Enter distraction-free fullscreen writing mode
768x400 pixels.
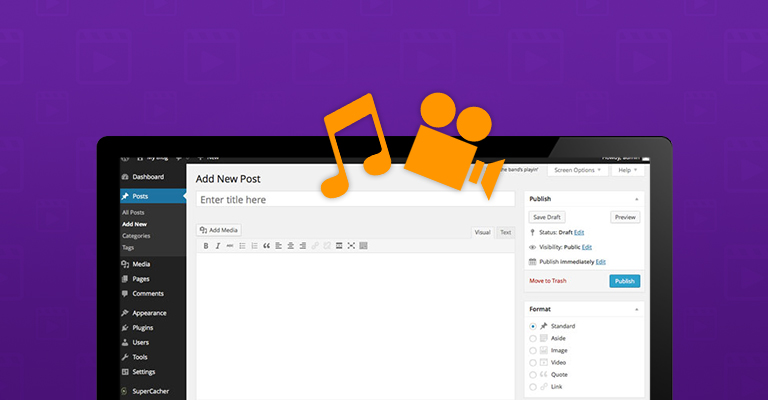[351, 246]
